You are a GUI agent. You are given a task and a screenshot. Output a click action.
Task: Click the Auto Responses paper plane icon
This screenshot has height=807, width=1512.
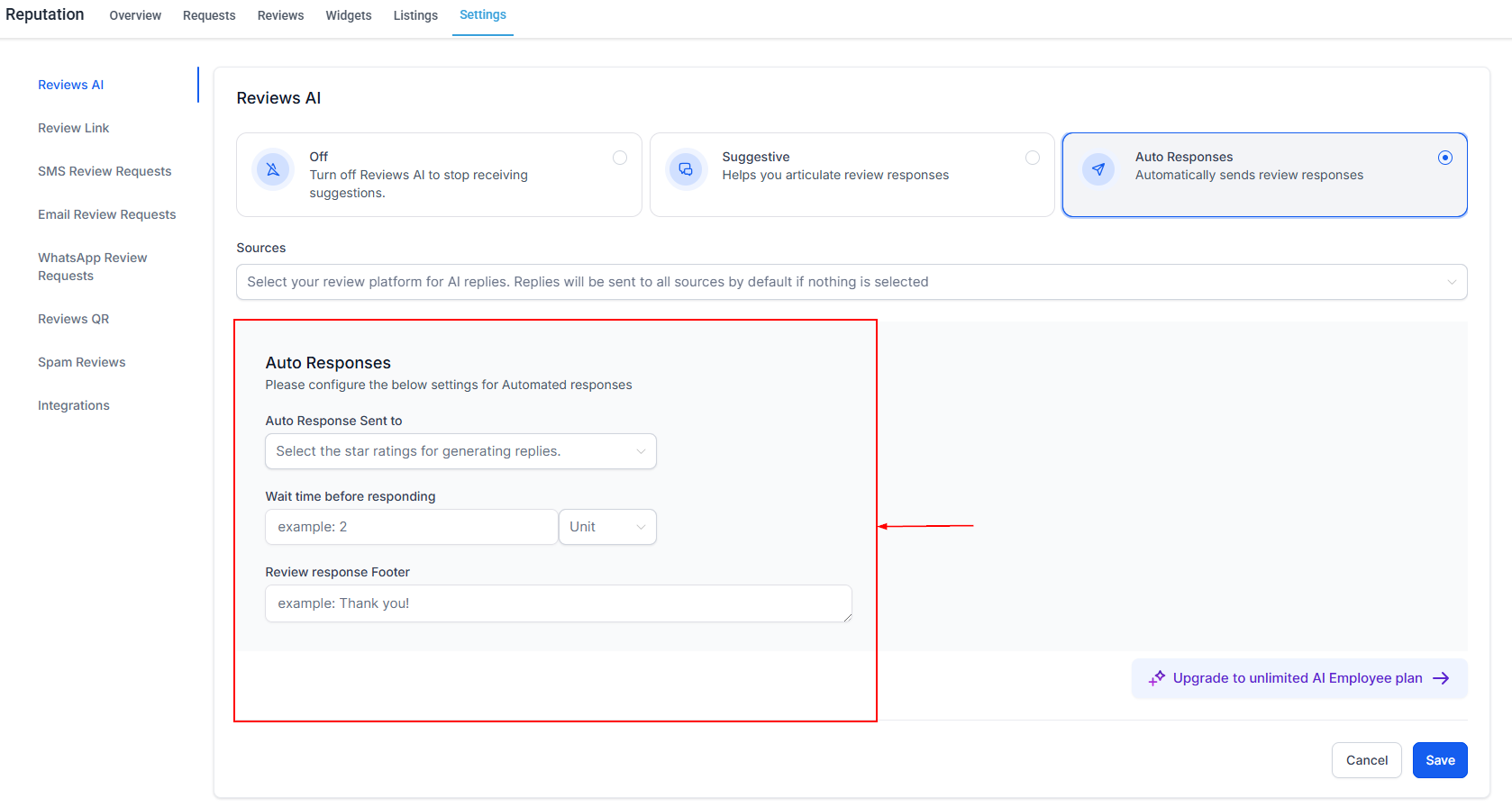coord(1098,169)
